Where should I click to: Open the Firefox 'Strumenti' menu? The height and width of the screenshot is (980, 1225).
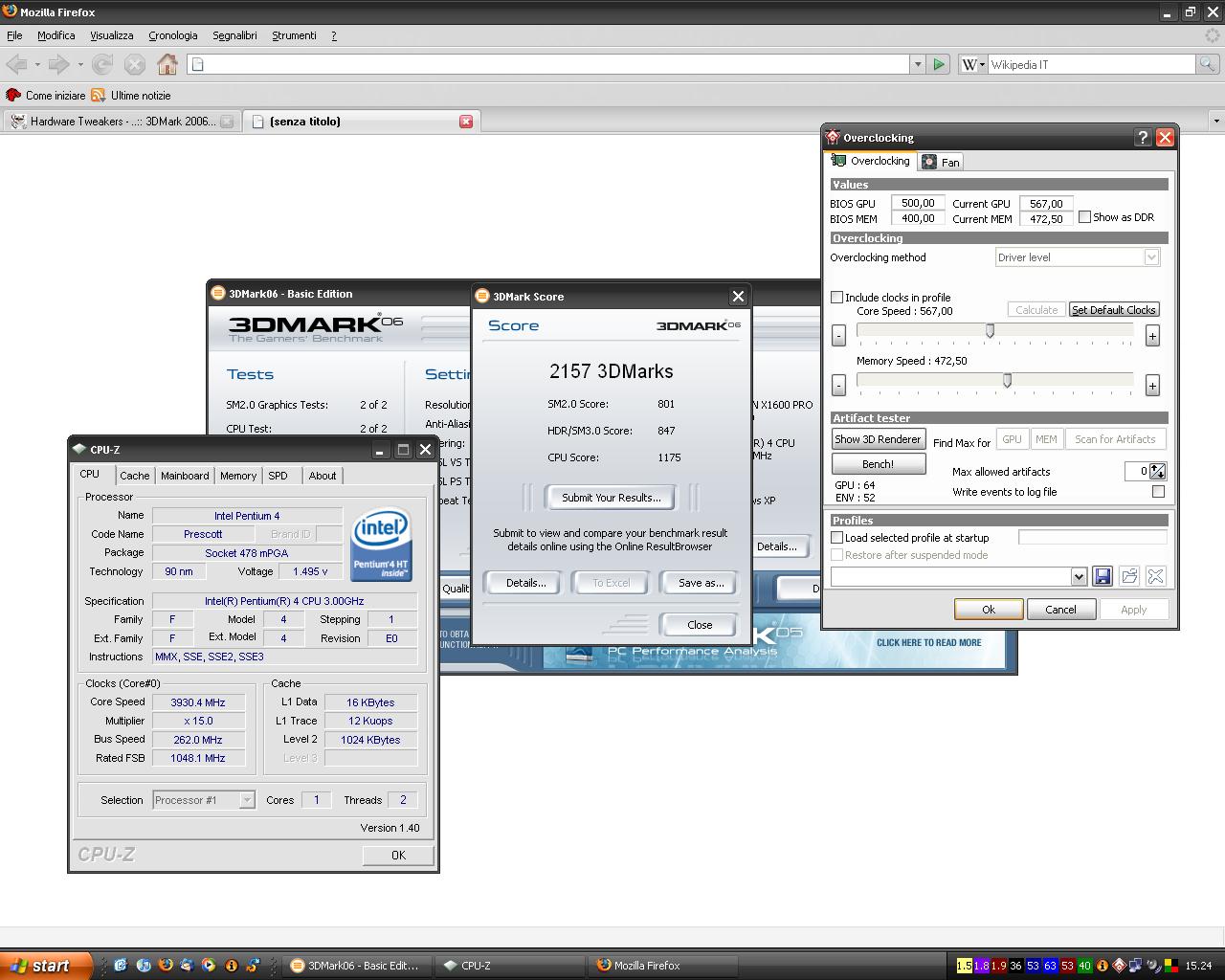coord(294,35)
